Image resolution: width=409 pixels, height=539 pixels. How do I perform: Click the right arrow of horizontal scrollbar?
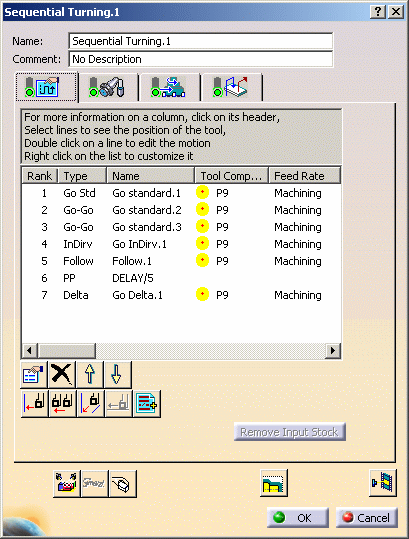(x=333, y=350)
